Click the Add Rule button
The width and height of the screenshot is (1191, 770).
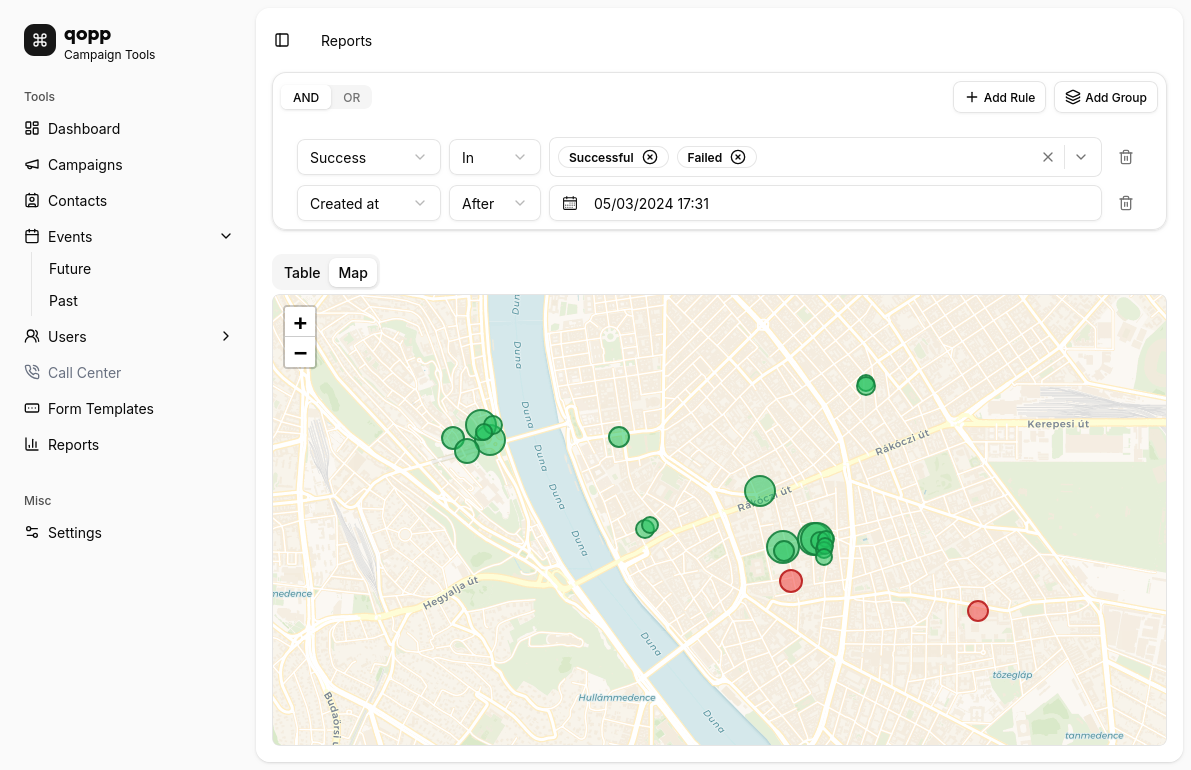pyautogui.click(x=999, y=97)
